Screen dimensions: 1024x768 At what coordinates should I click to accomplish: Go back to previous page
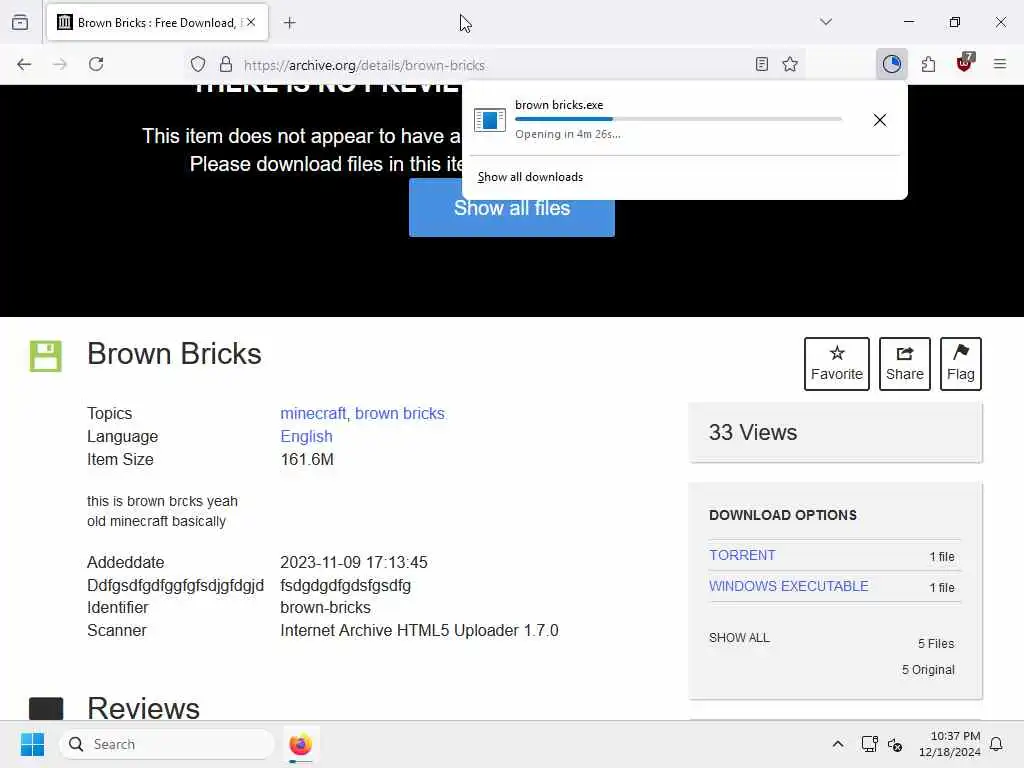point(24,64)
